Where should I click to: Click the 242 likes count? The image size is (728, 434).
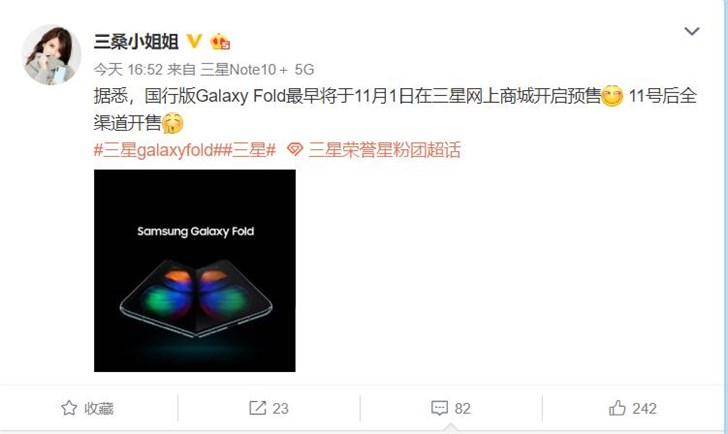(644, 408)
